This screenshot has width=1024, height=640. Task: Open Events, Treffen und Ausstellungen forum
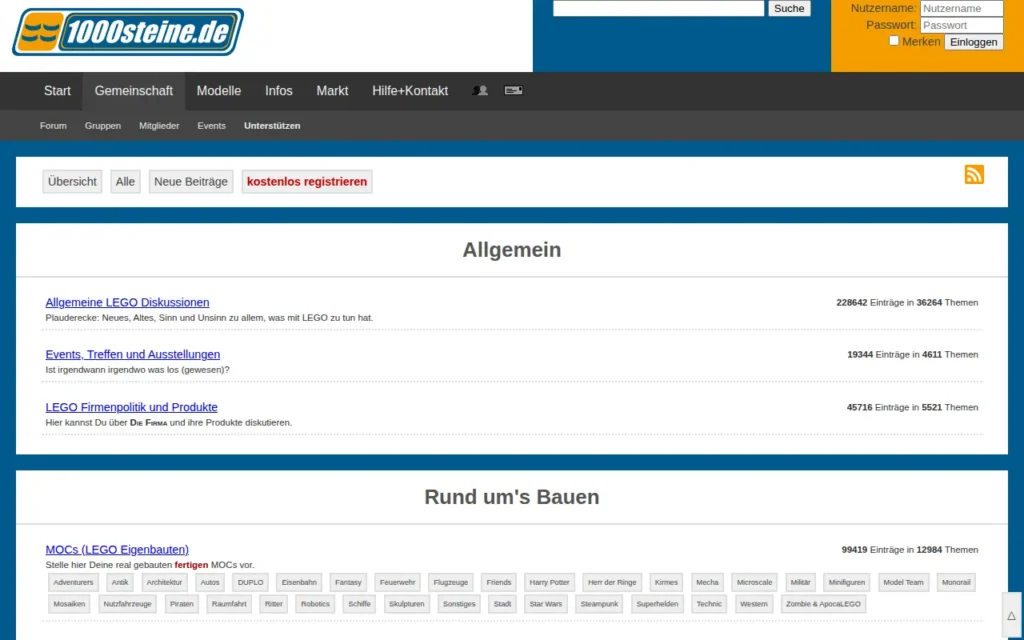[x=133, y=355]
